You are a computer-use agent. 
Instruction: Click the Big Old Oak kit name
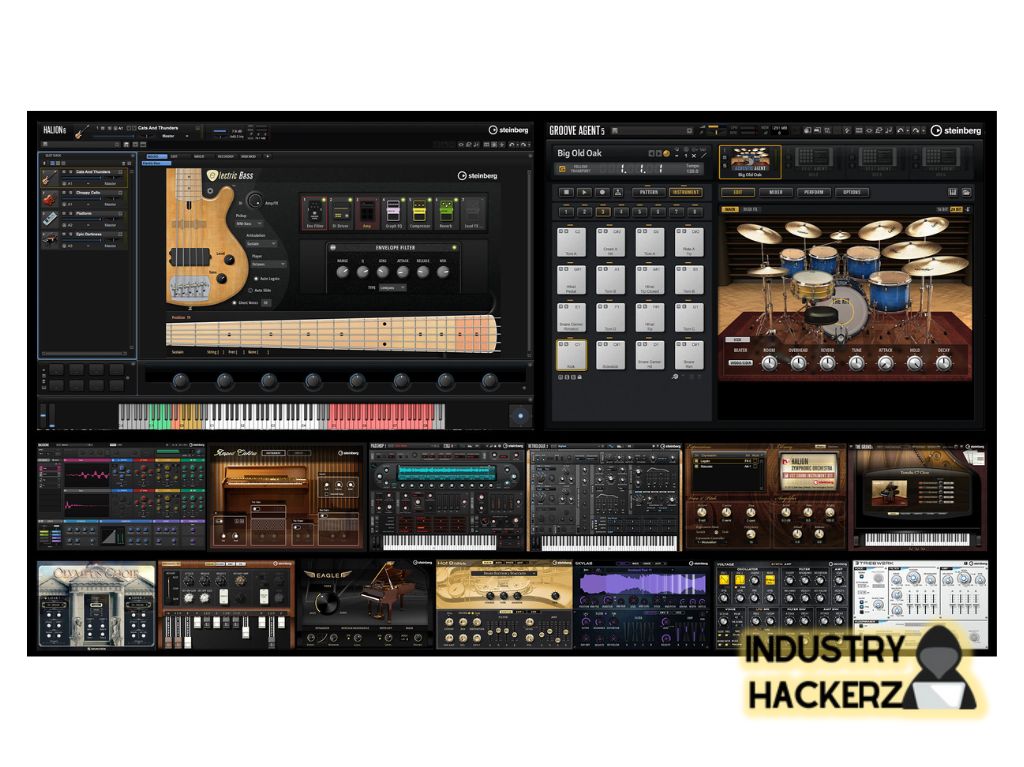[x=579, y=153]
